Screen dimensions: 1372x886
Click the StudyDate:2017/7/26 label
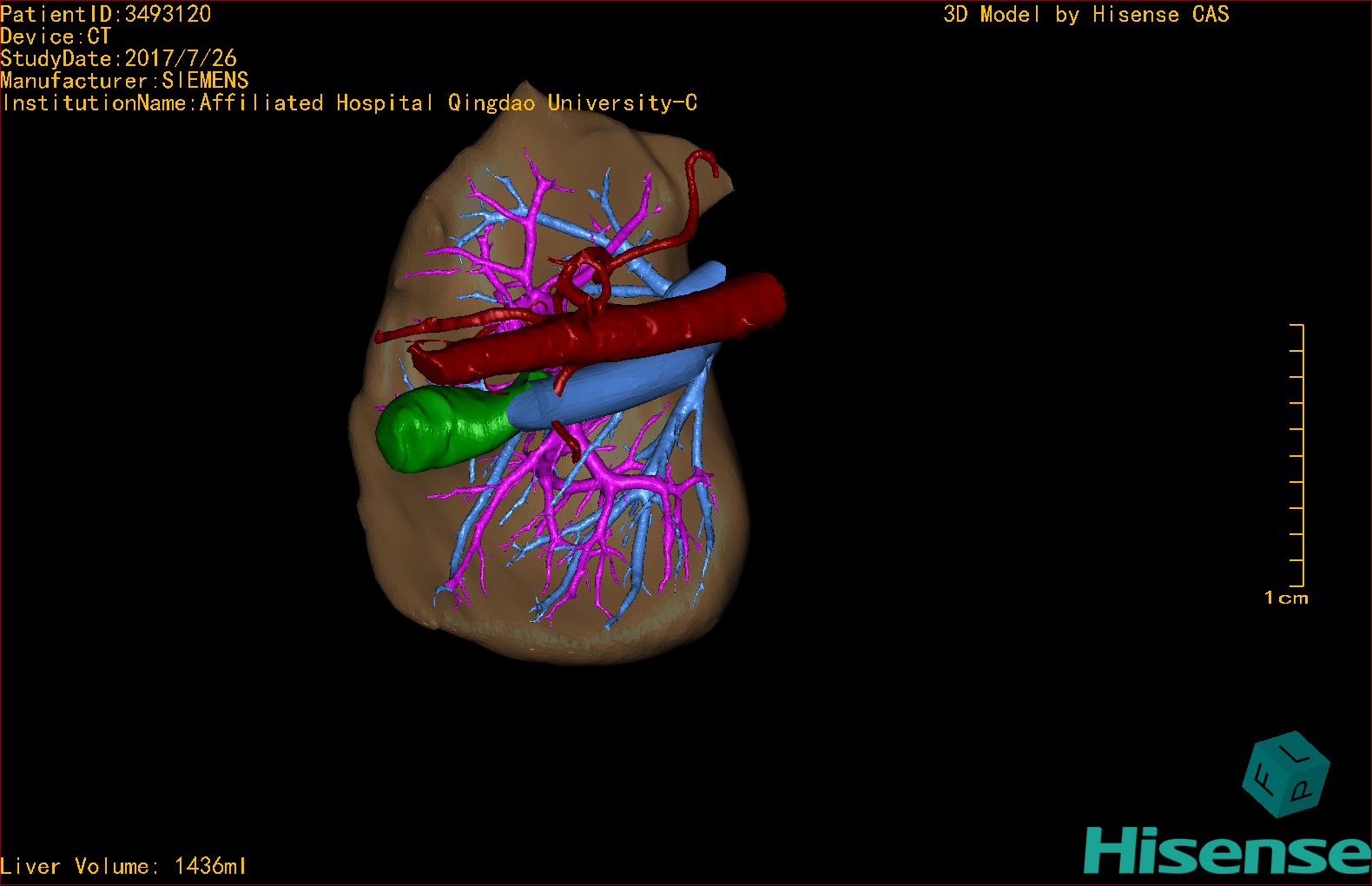(x=118, y=58)
